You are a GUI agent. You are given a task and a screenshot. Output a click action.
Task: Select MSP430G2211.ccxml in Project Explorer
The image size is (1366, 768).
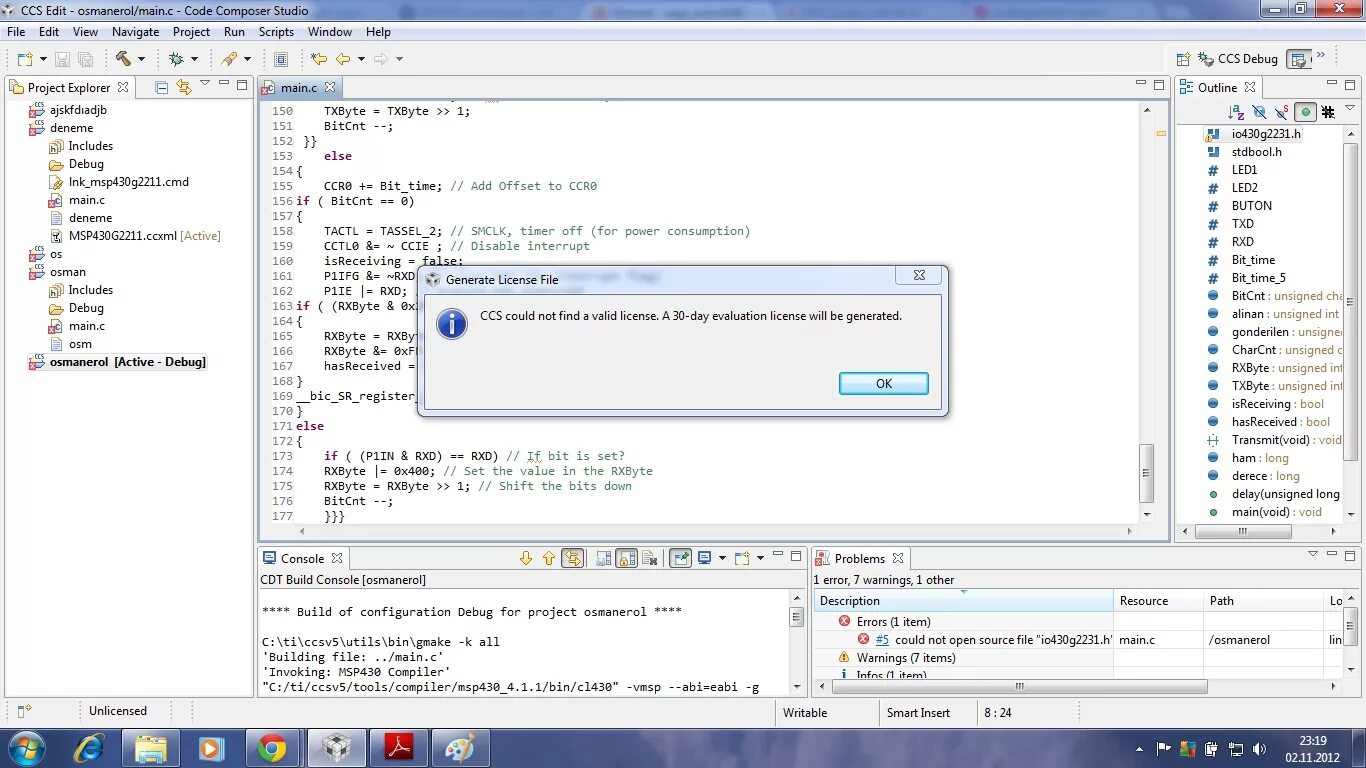coord(135,236)
